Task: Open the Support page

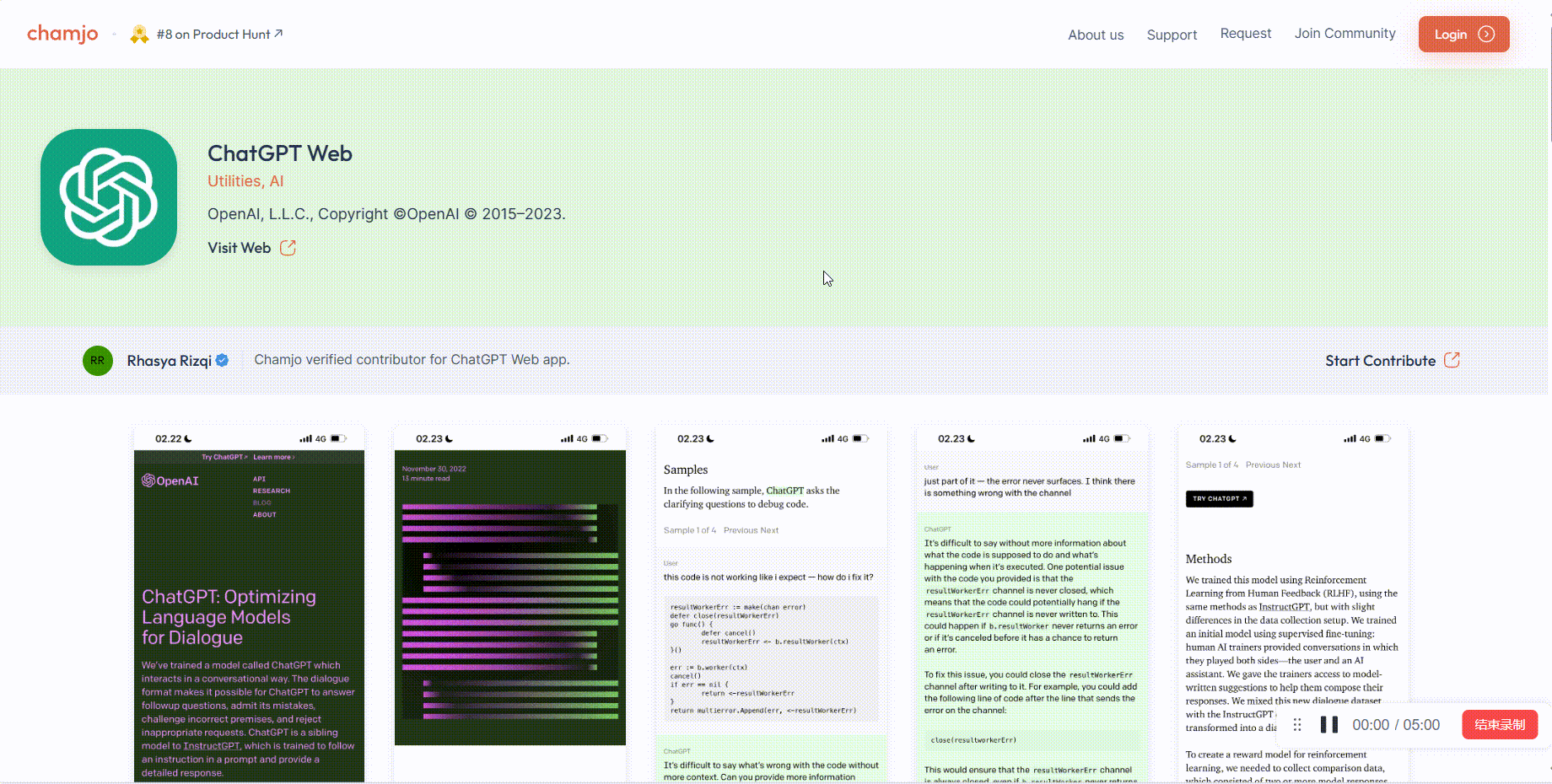Action: pyautogui.click(x=1172, y=35)
